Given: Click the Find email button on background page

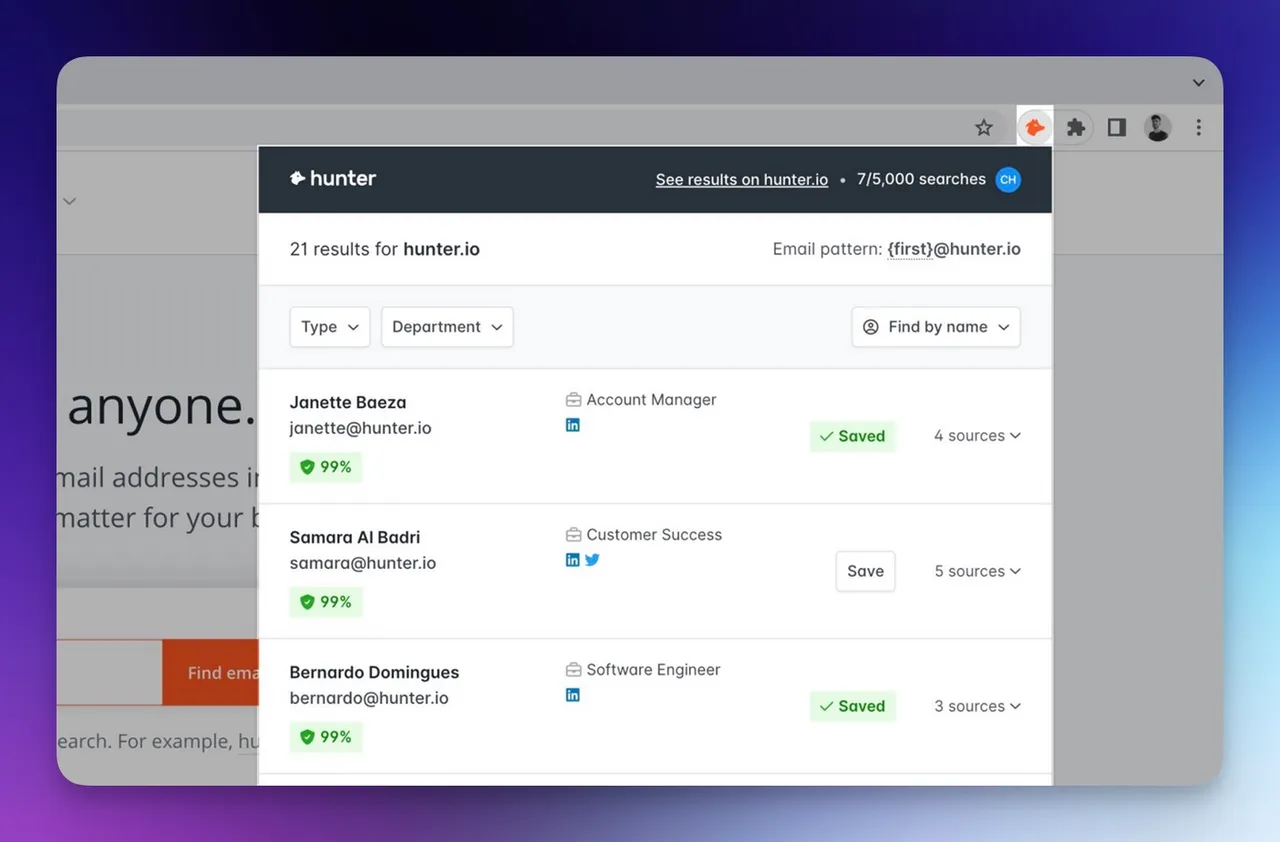Looking at the screenshot, I should [x=210, y=672].
